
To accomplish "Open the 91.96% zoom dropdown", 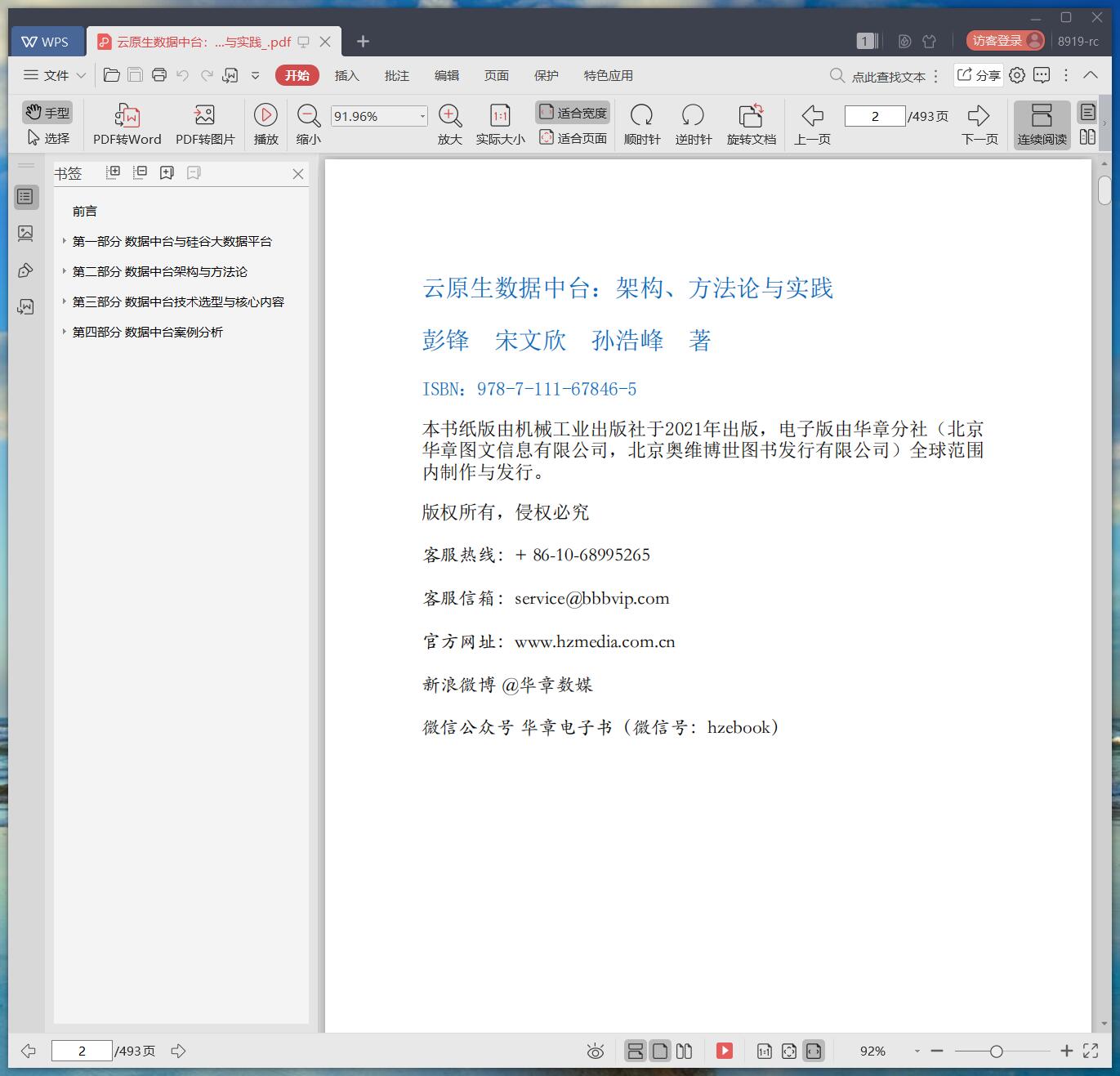I will coord(422,116).
